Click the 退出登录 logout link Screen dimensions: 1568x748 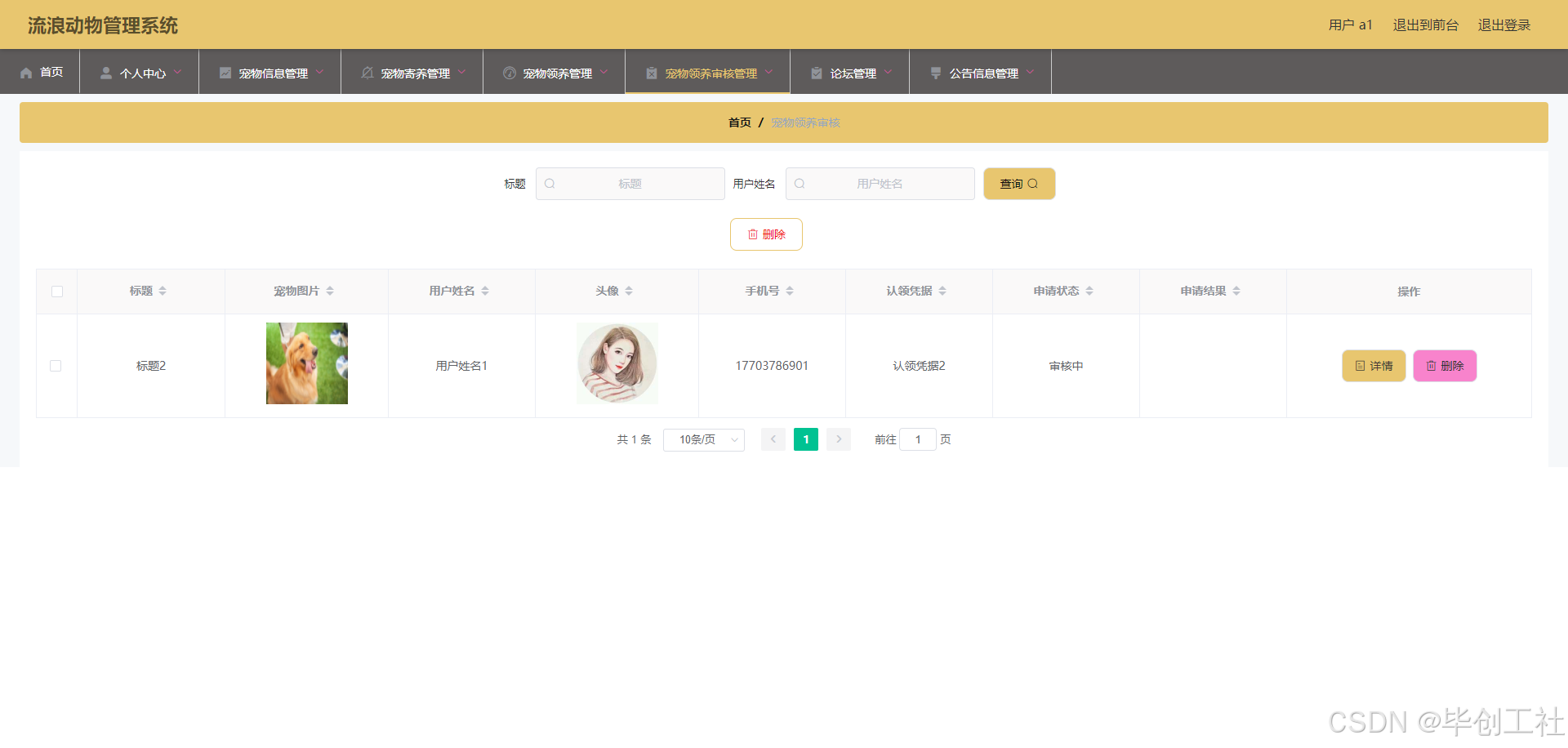coord(1503,24)
